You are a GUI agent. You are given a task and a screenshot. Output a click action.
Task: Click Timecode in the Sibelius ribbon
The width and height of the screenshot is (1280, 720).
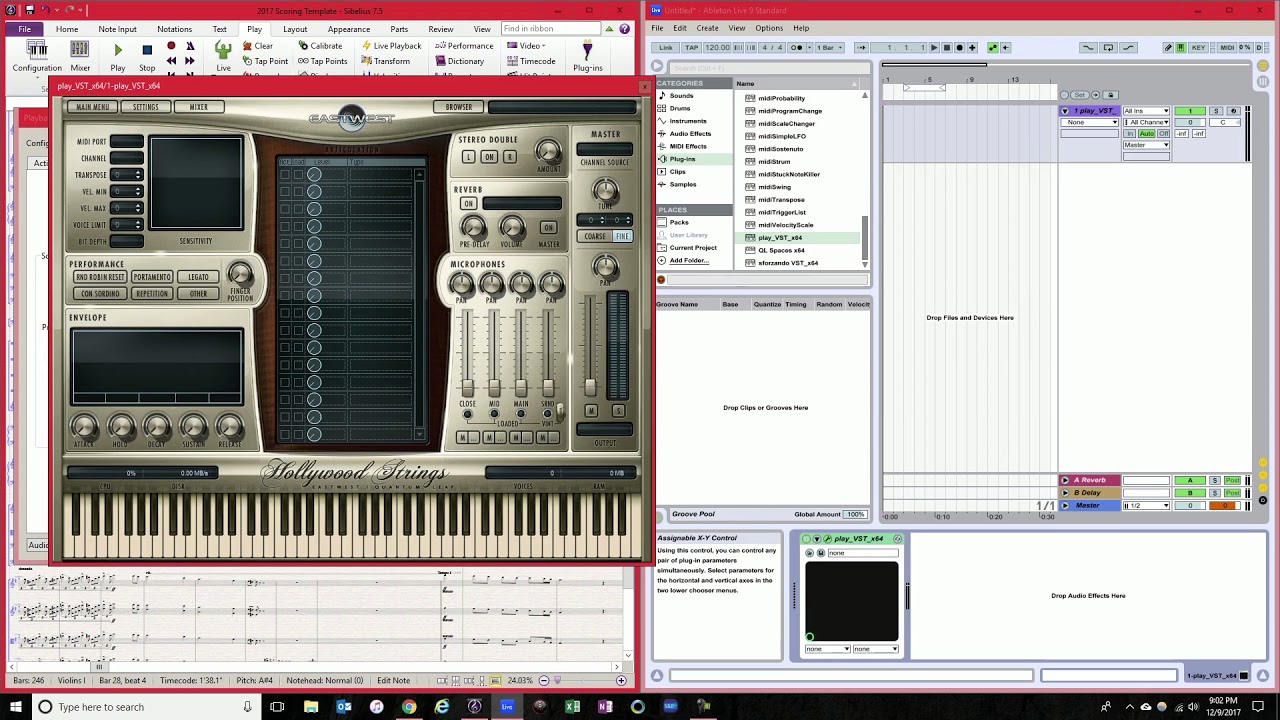point(531,61)
